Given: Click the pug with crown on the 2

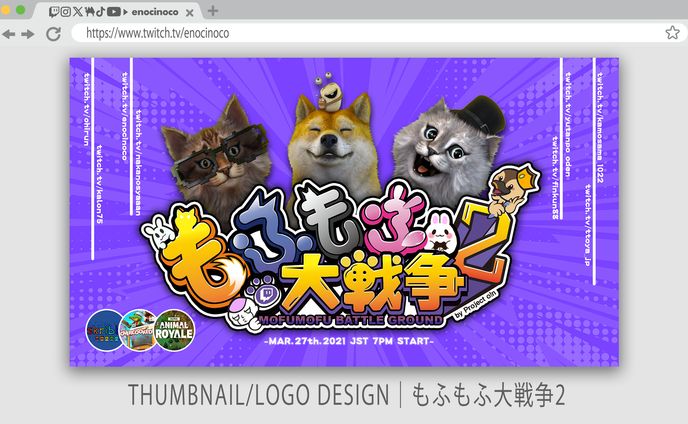Looking at the screenshot, I should pos(513,189).
